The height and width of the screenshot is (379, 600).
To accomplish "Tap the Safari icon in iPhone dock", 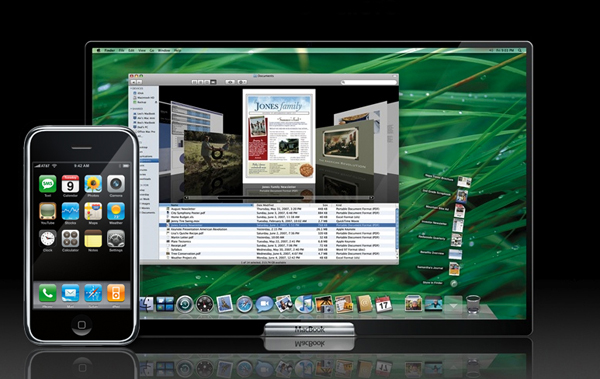I will [x=93, y=293].
